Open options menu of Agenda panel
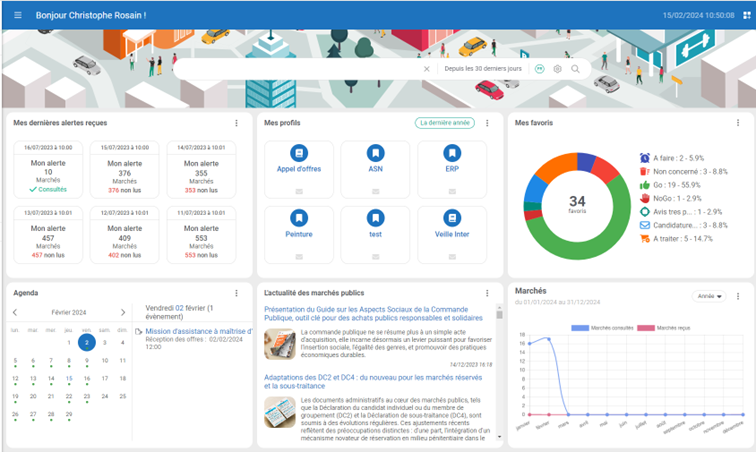Viewport: 756px width, 452px height. [x=236, y=293]
